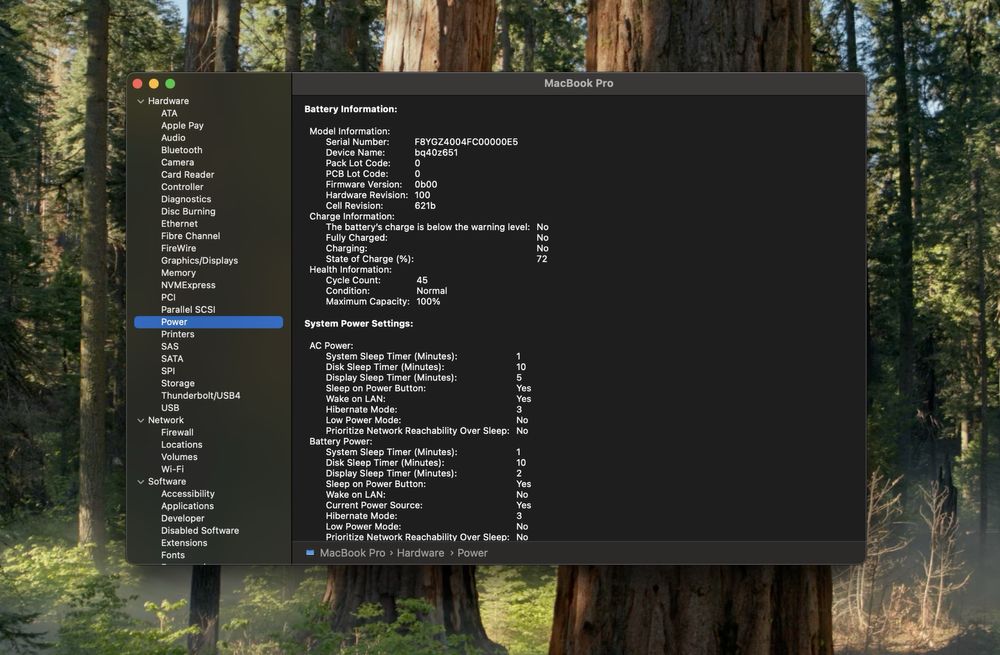Viewport: 1000px width, 655px height.
Task: Select Accessibility under Software
Action: 188,494
